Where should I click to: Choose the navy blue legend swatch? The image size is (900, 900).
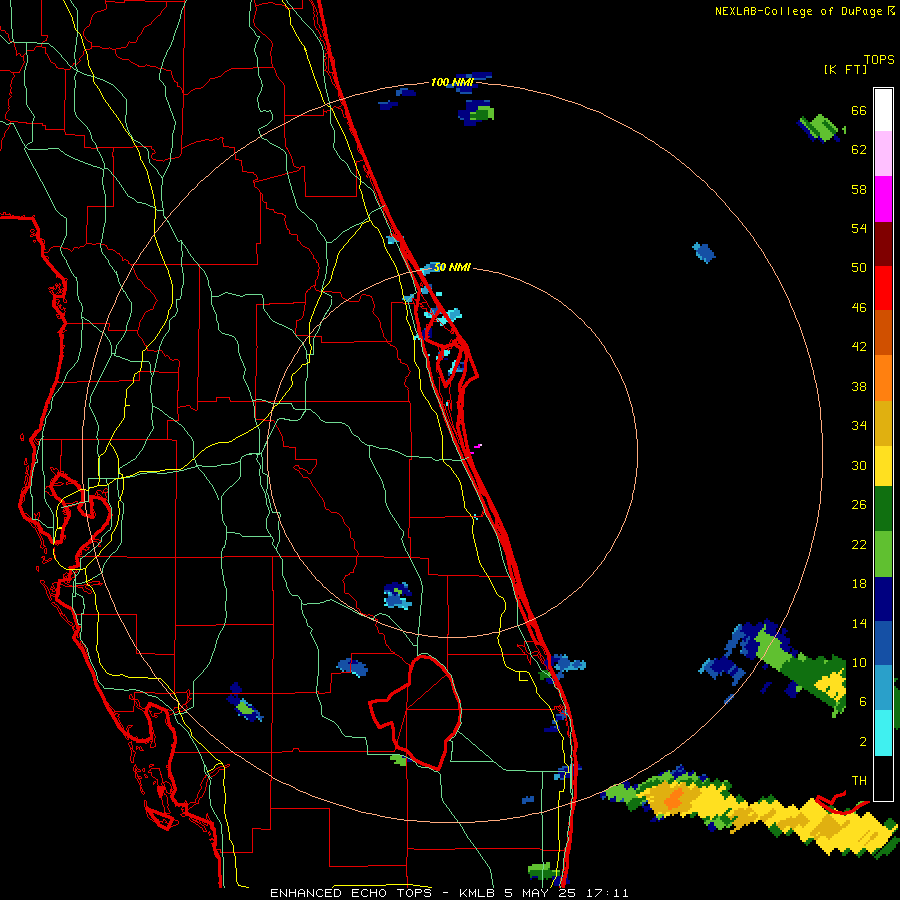(883, 599)
